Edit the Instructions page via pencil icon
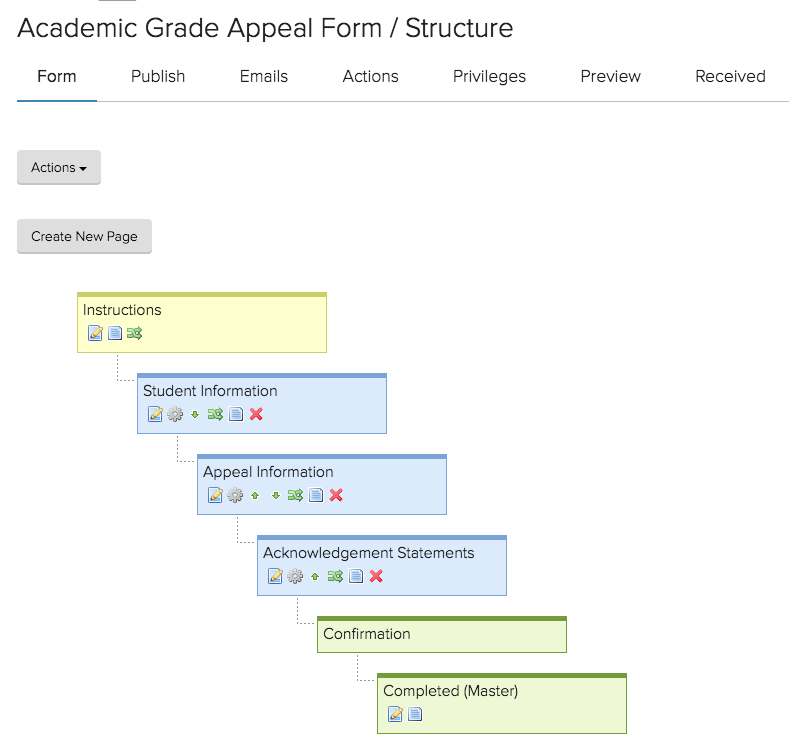Screen dimensions: 789x756 [x=95, y=333]
